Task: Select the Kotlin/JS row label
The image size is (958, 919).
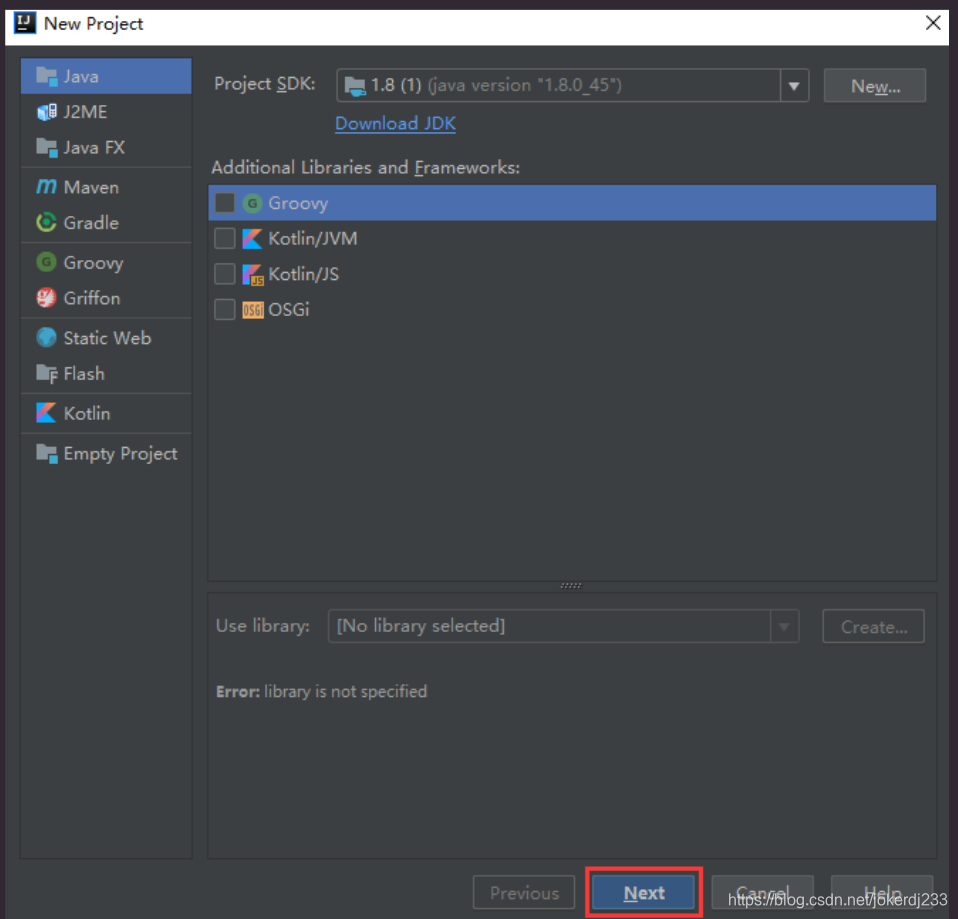Action: 304,274
